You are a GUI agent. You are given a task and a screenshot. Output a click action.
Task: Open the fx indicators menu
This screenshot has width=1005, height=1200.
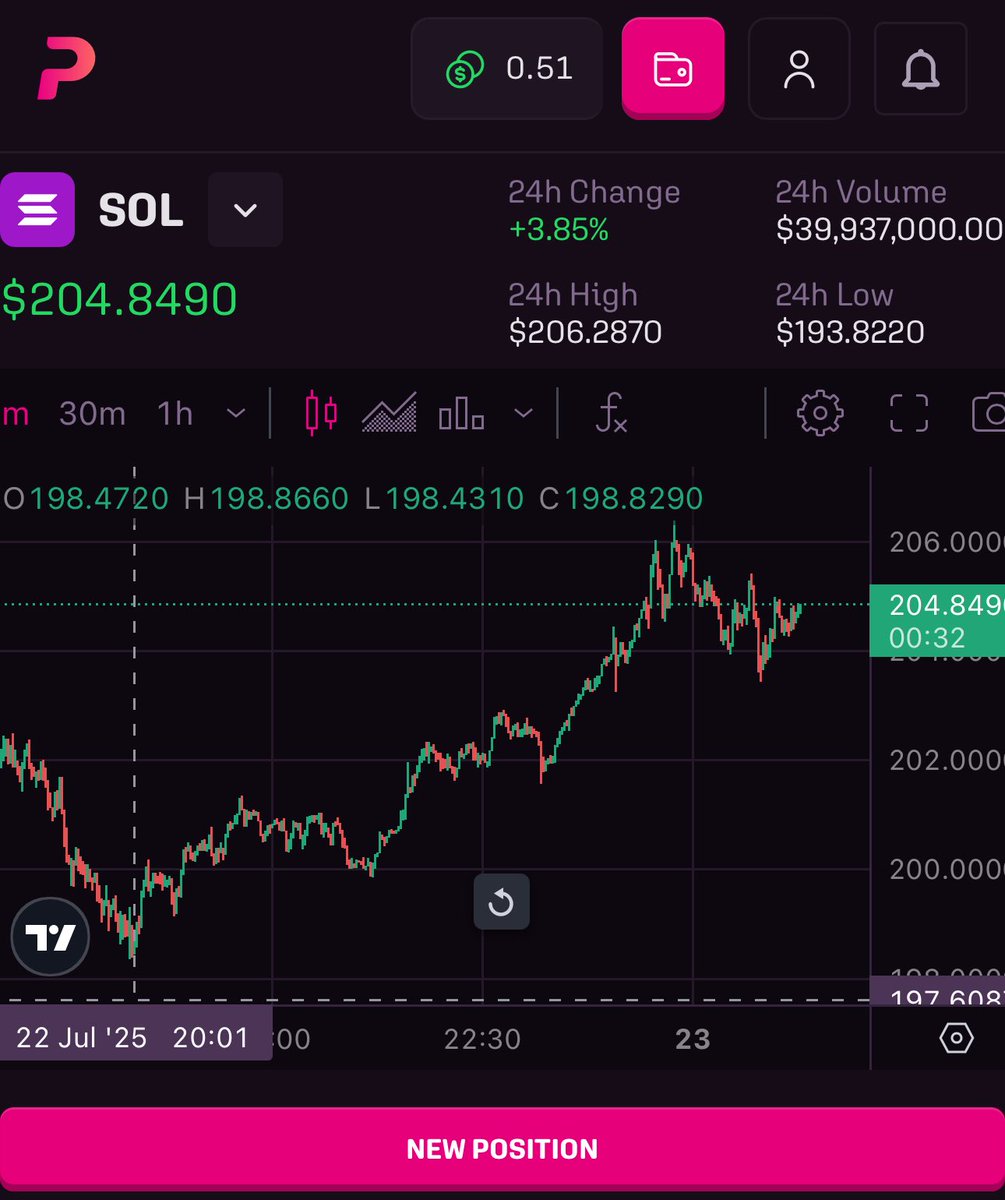(x=610, y=413)
